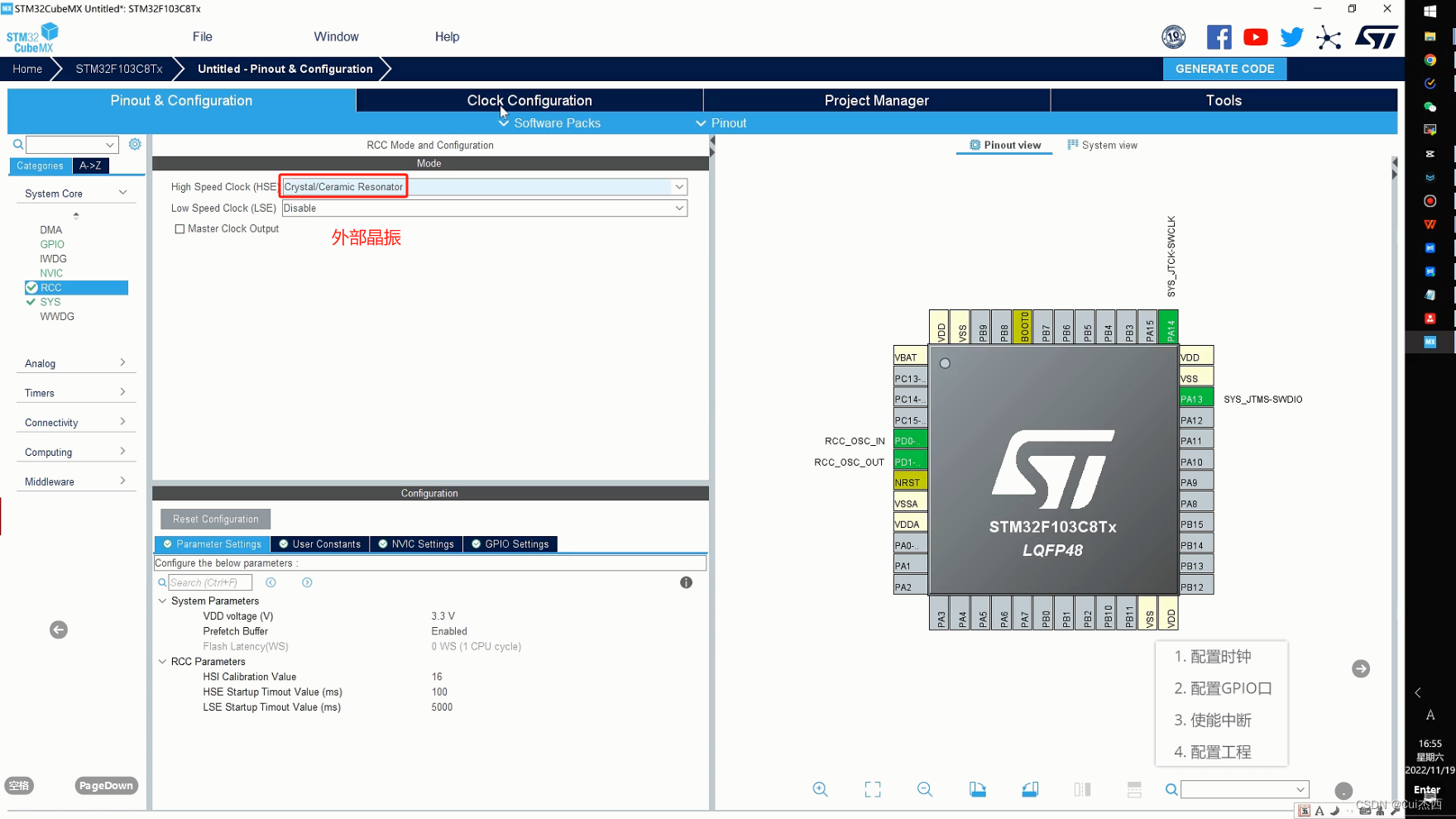1456x819 pixels.
Task: Switch to Tools tab
Action: click(1224, 100)
